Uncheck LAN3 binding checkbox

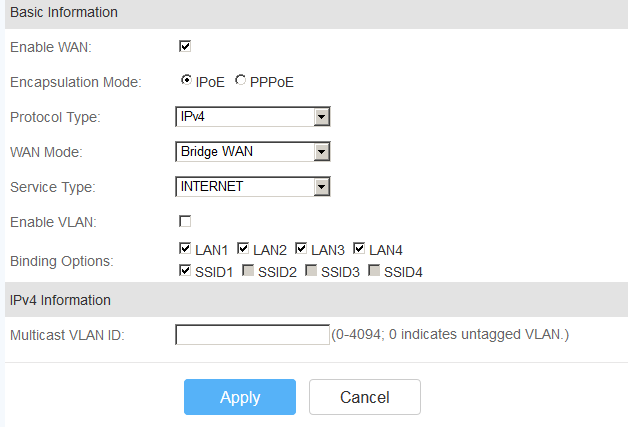(x=301, y=248)
